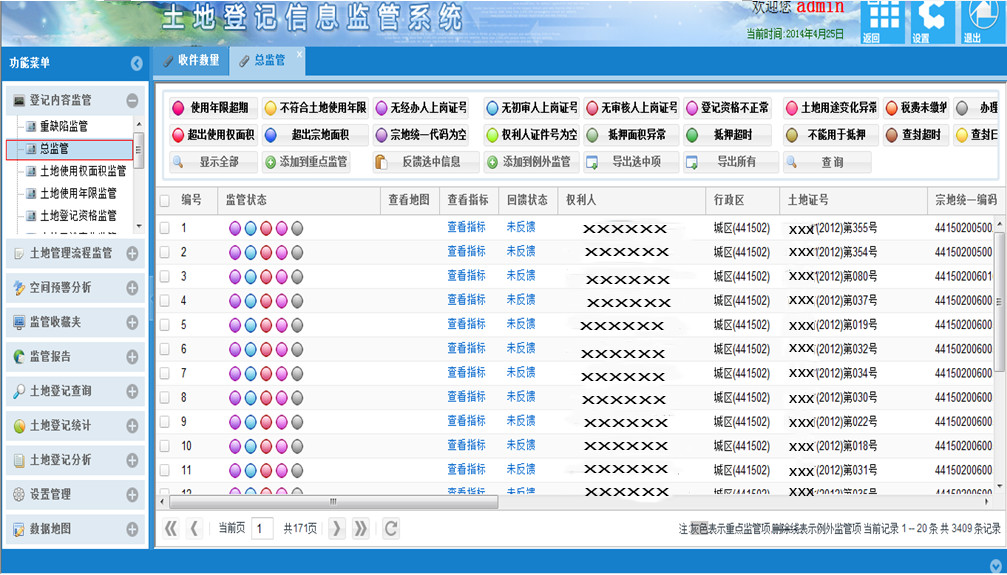1007x575 pixels.
Task: Collapse the 登记内容监管 menu section
Action: pyautogui.click(x=132, y=100)
